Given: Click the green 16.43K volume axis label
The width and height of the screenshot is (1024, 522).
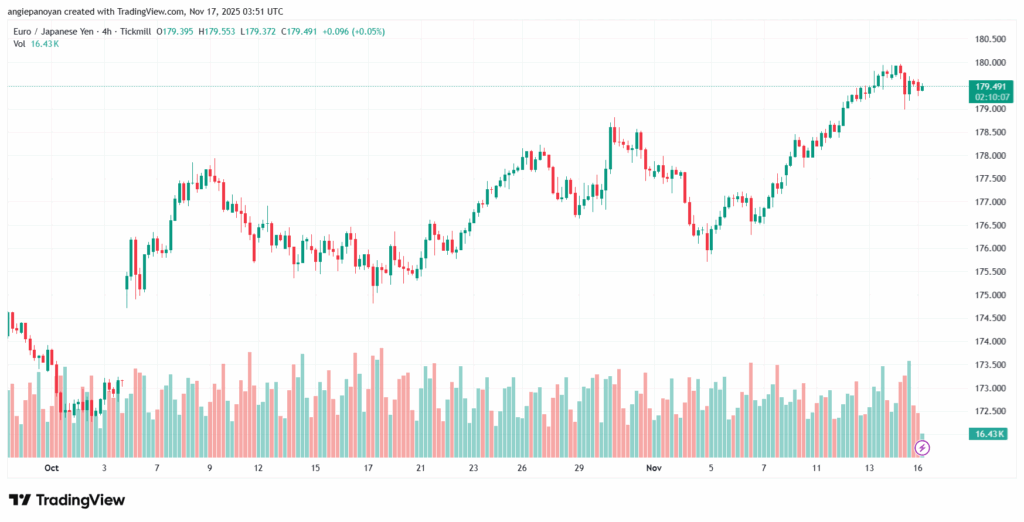Looking at the screenshot, I should (987, 433).
